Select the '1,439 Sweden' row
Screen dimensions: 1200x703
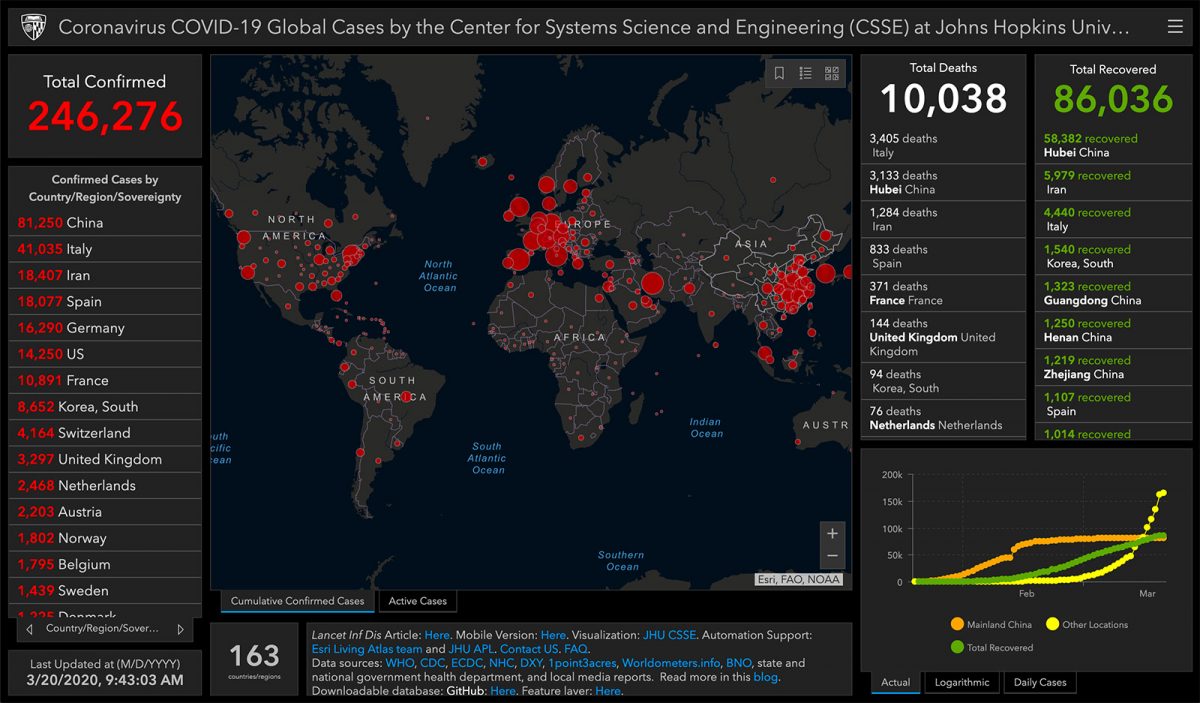tap(105, 590)
